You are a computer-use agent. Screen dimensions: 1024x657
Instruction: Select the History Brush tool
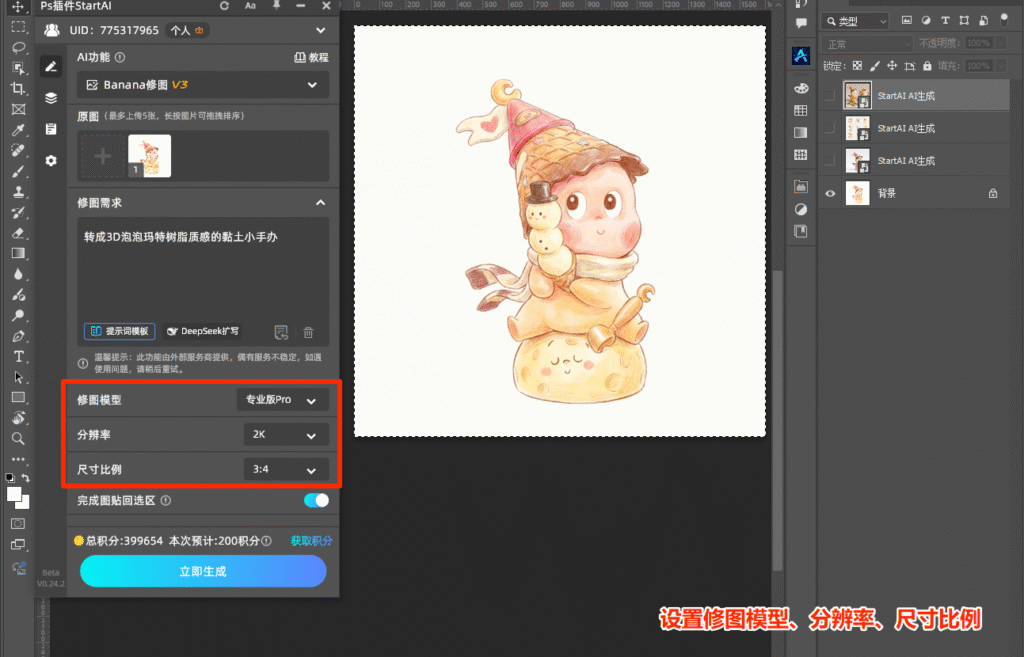(18, 212)
